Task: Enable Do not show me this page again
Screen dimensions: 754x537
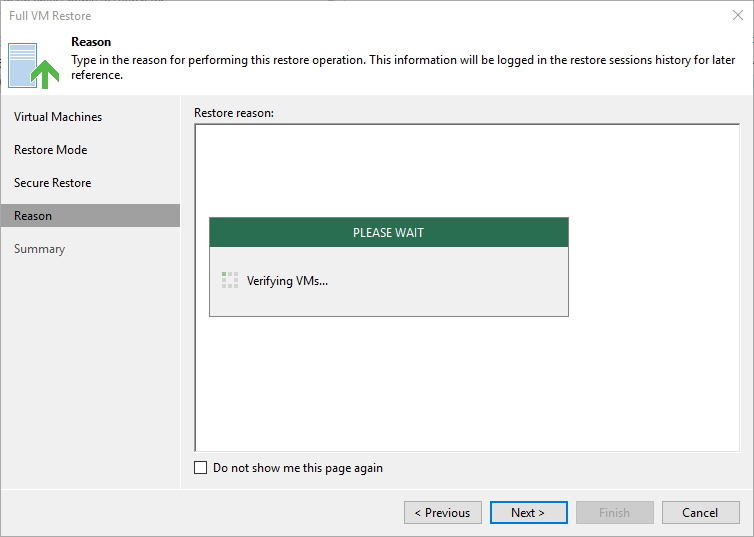Action: [201, 468]
